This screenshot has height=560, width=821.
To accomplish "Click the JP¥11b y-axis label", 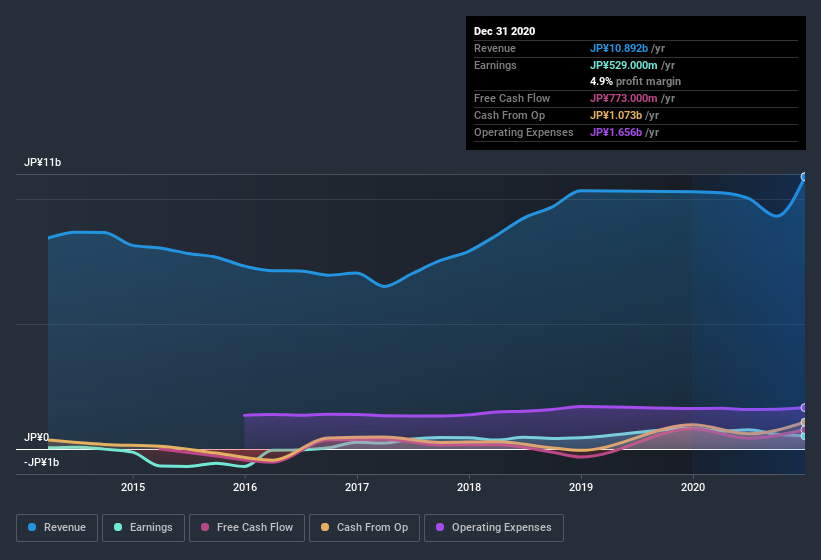I will coord(43,162).
